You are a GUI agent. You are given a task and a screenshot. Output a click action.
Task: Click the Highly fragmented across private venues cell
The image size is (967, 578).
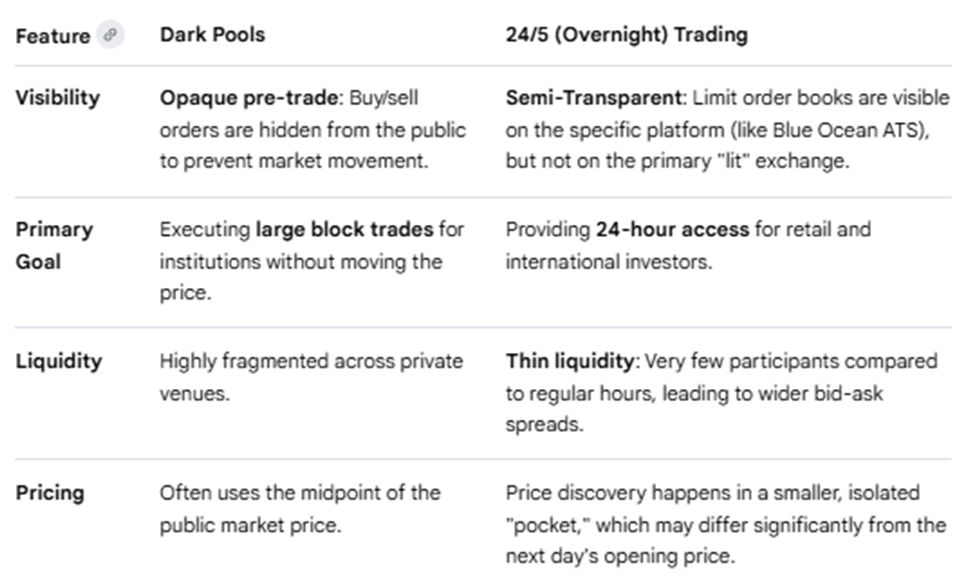pos(311,376)
